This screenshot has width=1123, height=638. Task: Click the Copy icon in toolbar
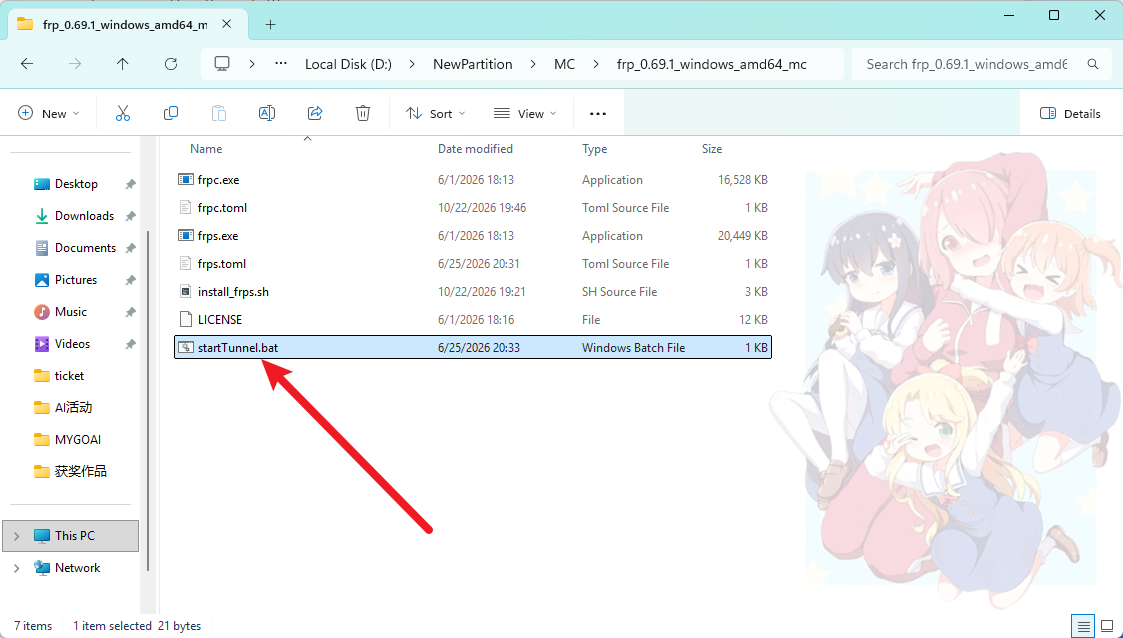click(170, 113)
